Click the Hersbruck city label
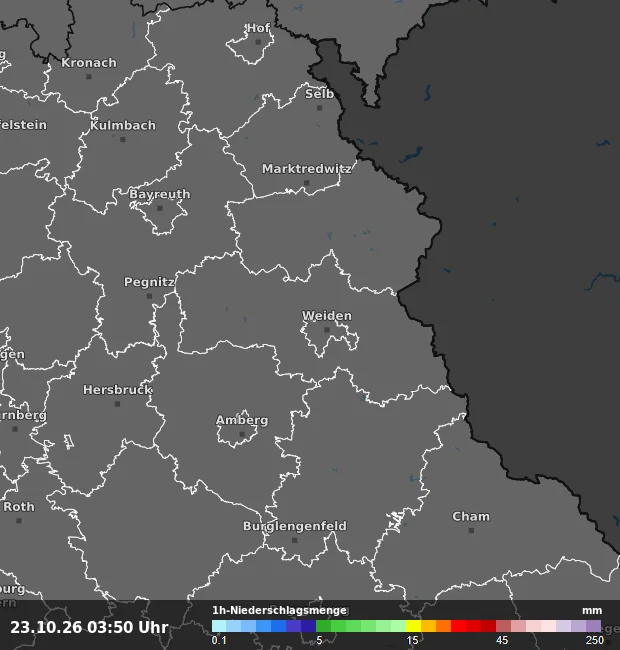This screenshot has height=650, width=620. click(x=118, y=390)
